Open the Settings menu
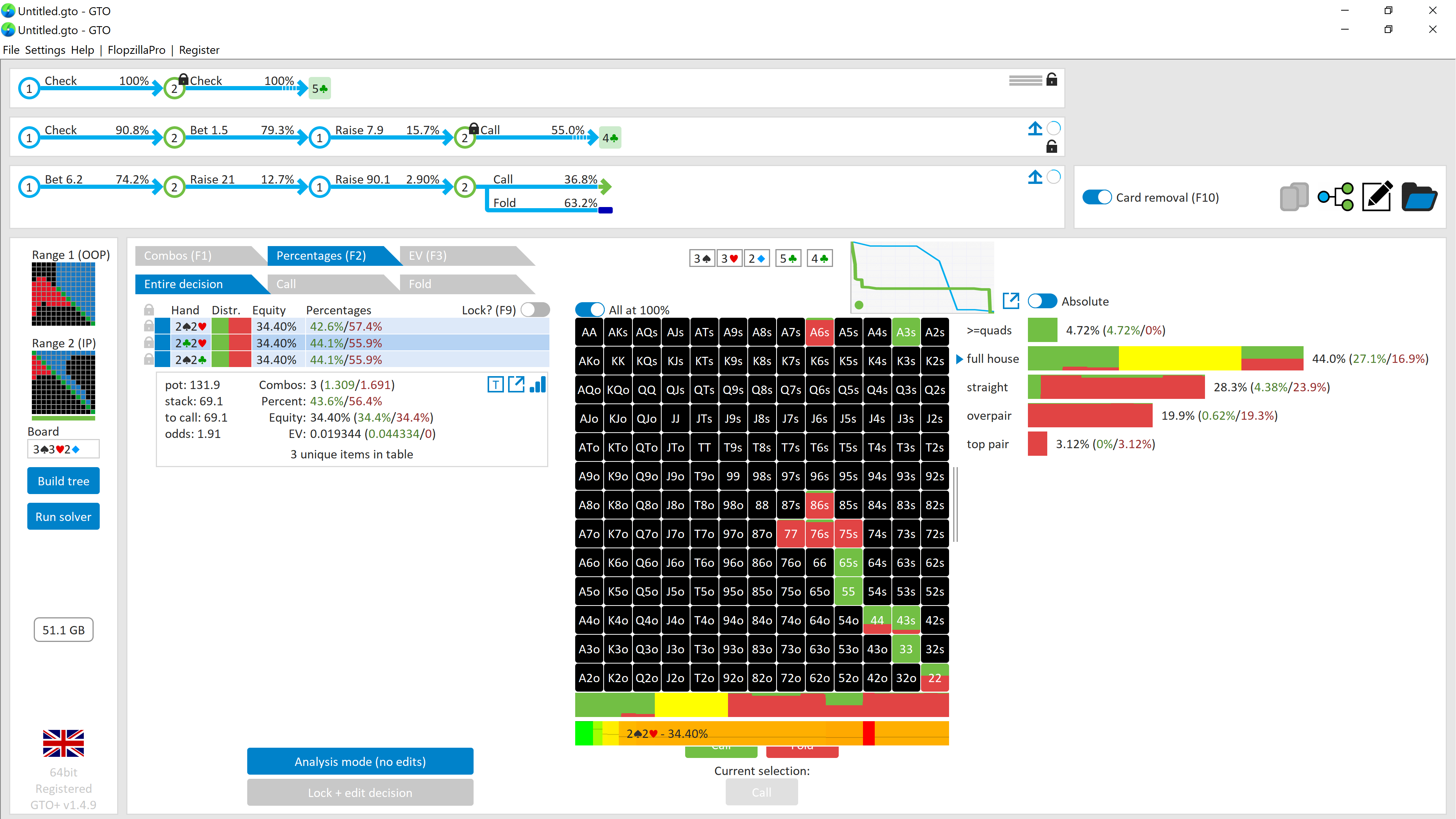 point(45,50)
